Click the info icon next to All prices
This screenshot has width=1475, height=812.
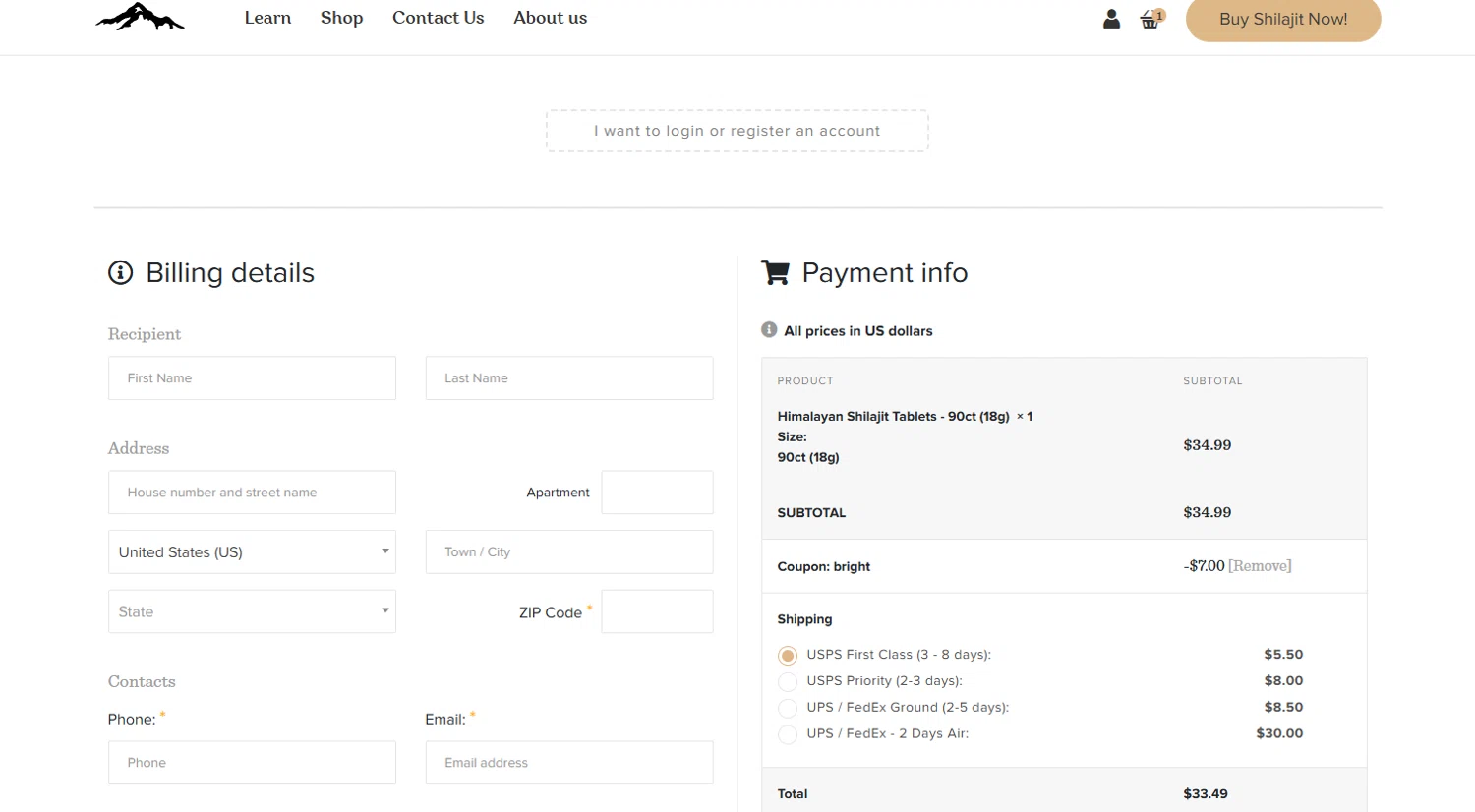[769, 330]
